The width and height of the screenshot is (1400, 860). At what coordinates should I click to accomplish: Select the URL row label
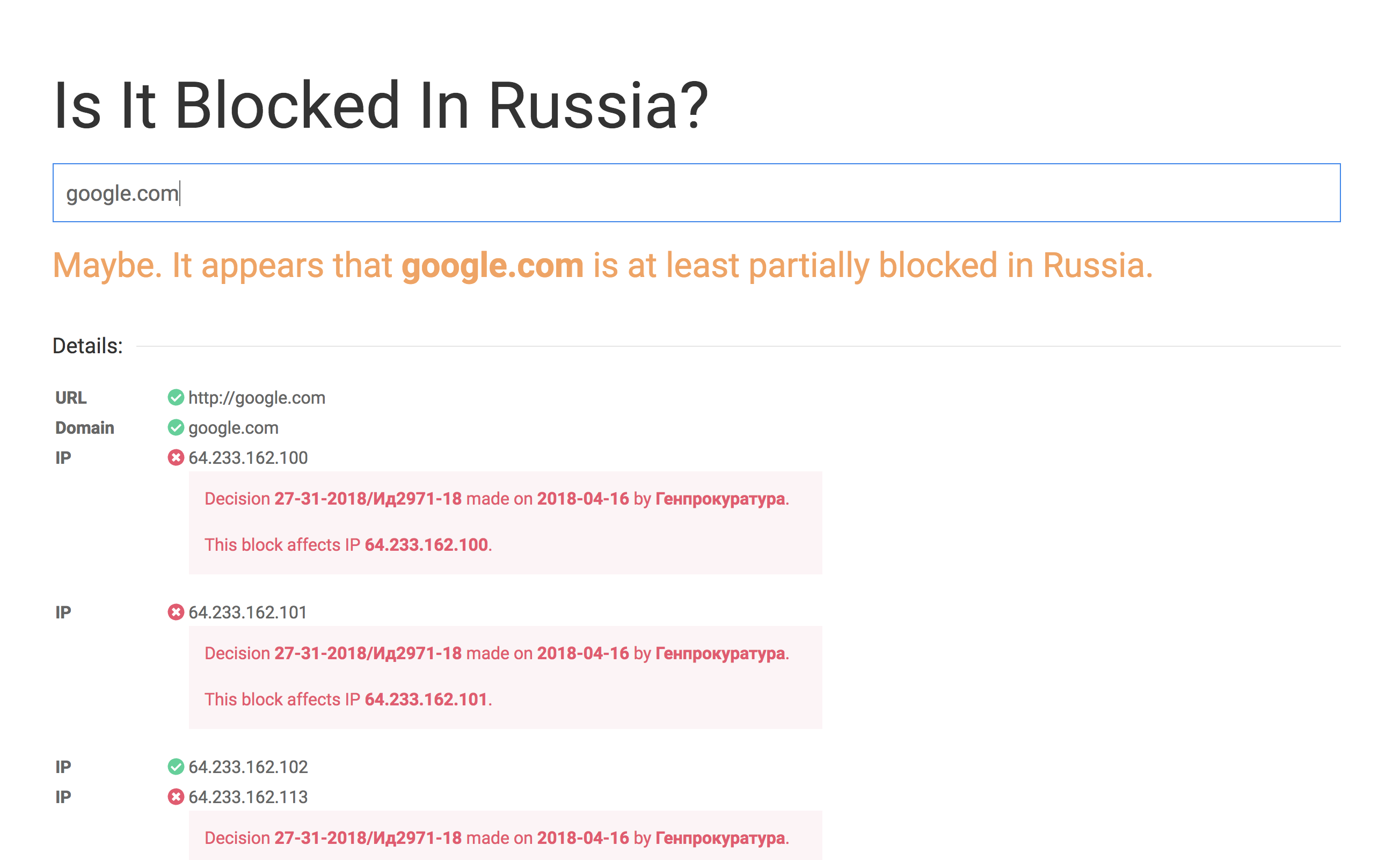tap(70, 397)
